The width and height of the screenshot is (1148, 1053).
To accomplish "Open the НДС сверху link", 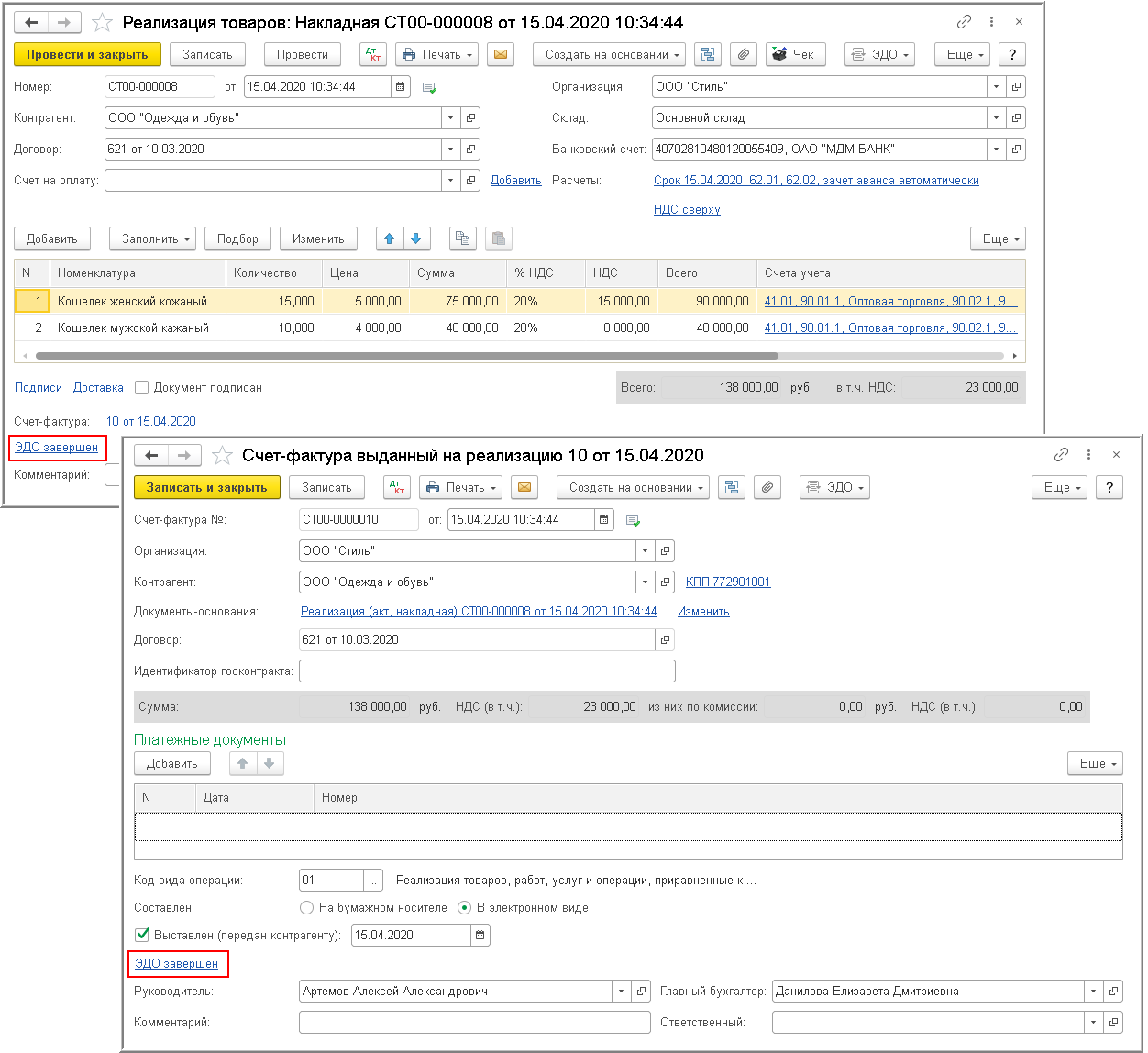I will point(686,210).
